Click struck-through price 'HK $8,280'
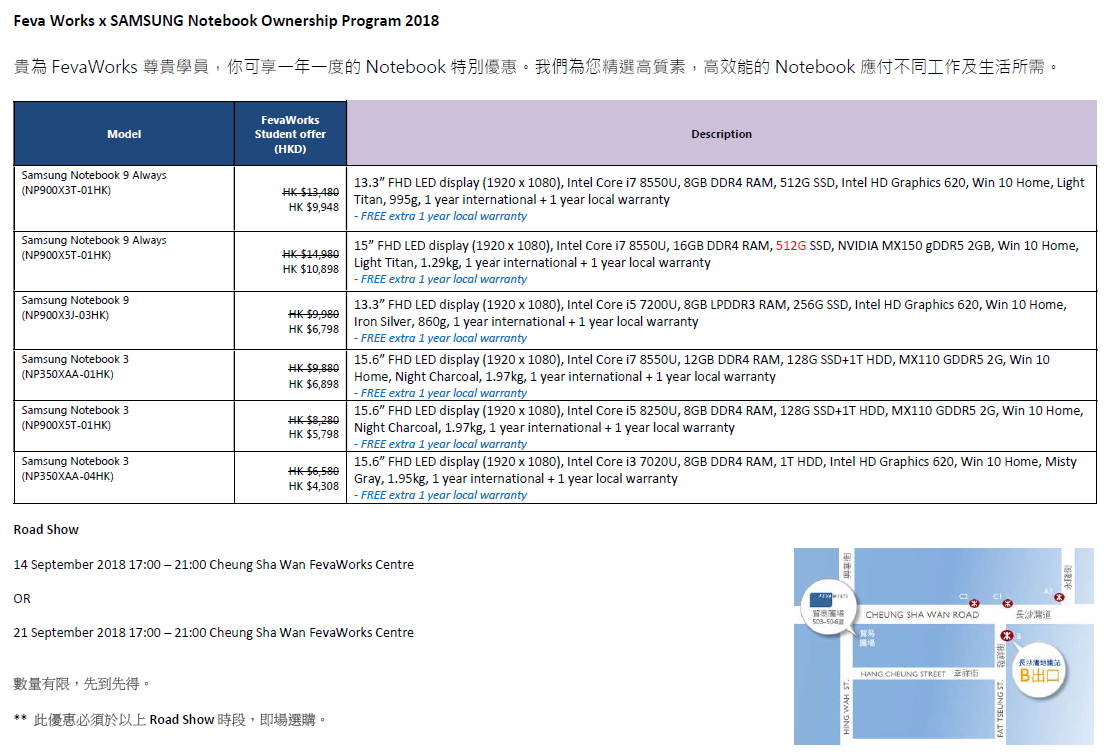The width and height of the screenshot is (1111, 753). point(314,419)
